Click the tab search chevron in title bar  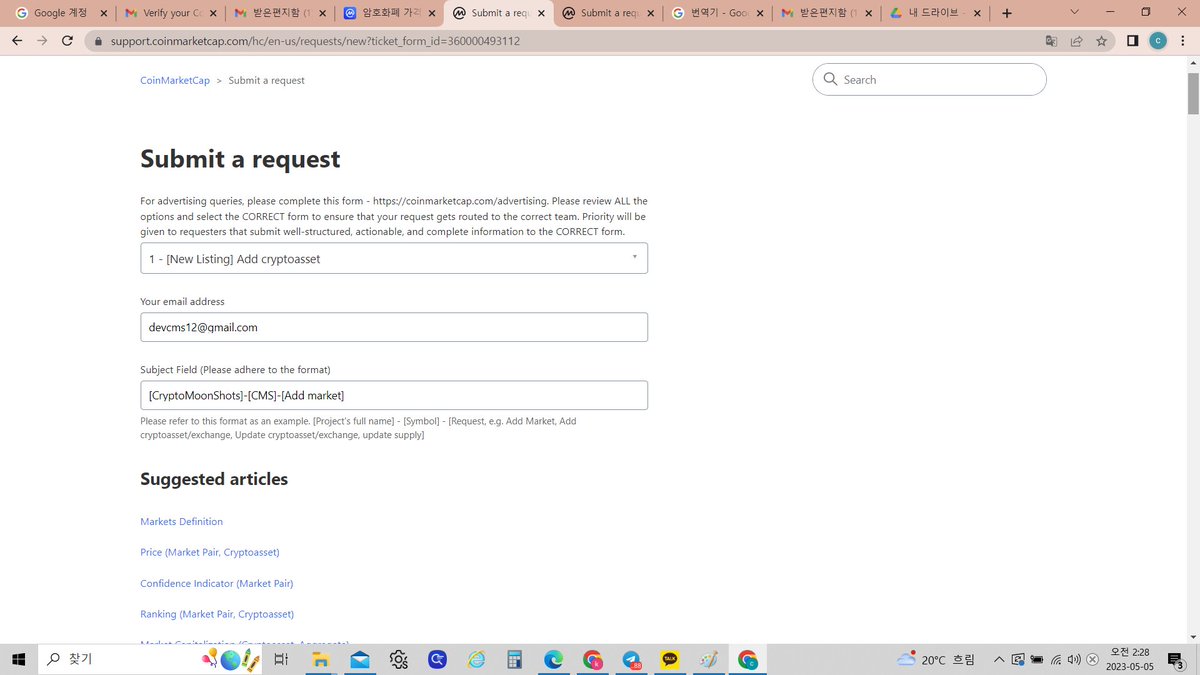tap(1074, 13)
